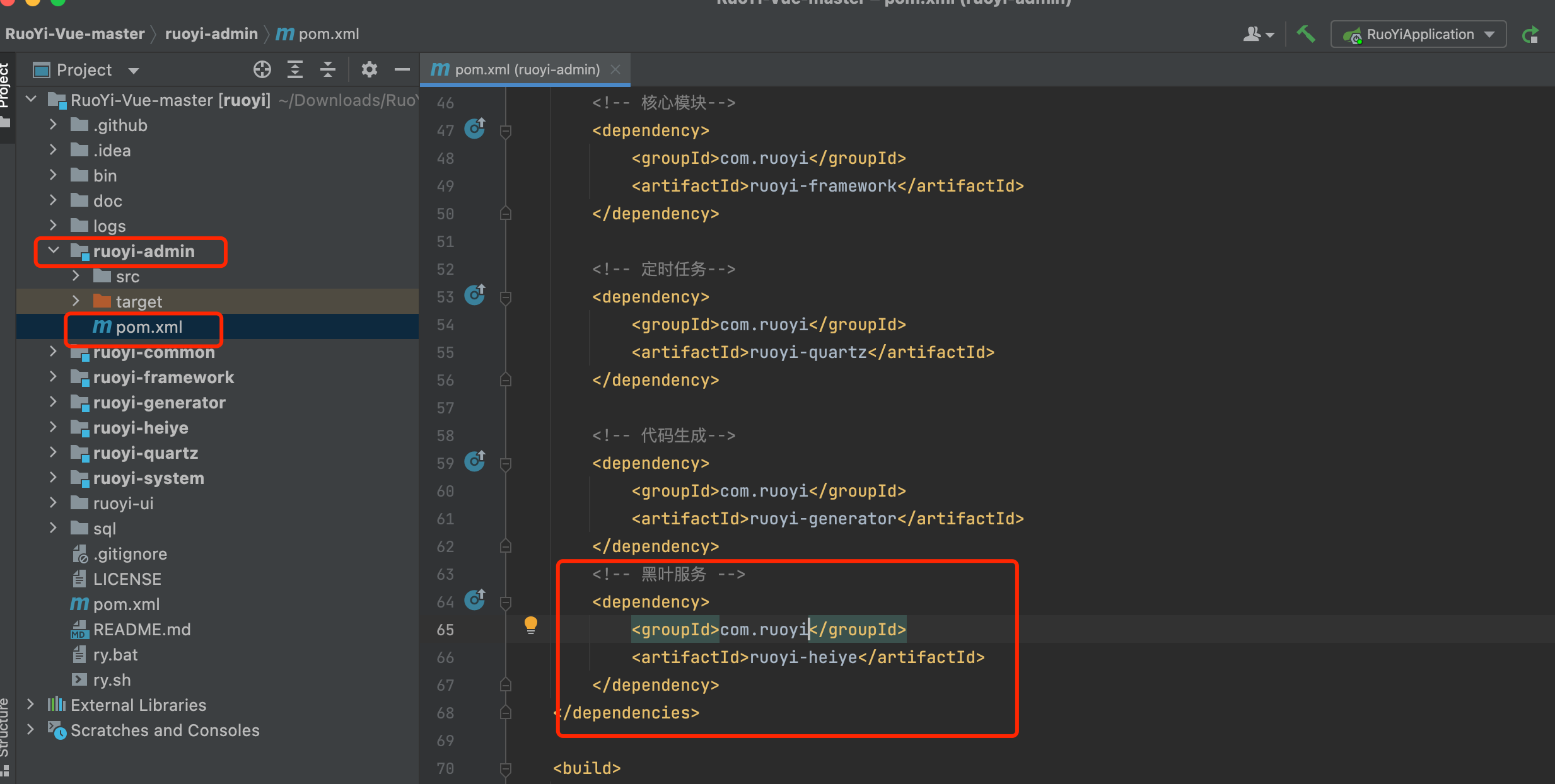Click the RuoYi-Vue-master breadcrumb
The image size is (1555, 784).
[x=75, y=33]
